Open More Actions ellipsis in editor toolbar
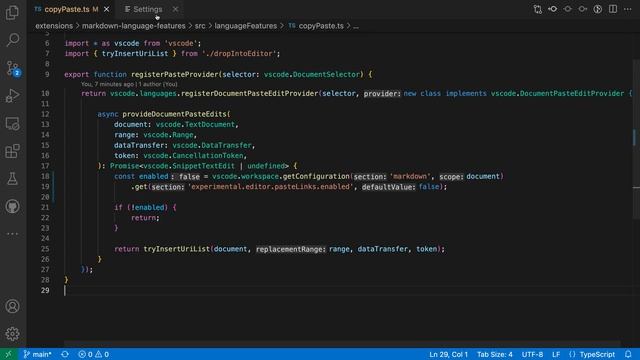 tap(628, 9)
